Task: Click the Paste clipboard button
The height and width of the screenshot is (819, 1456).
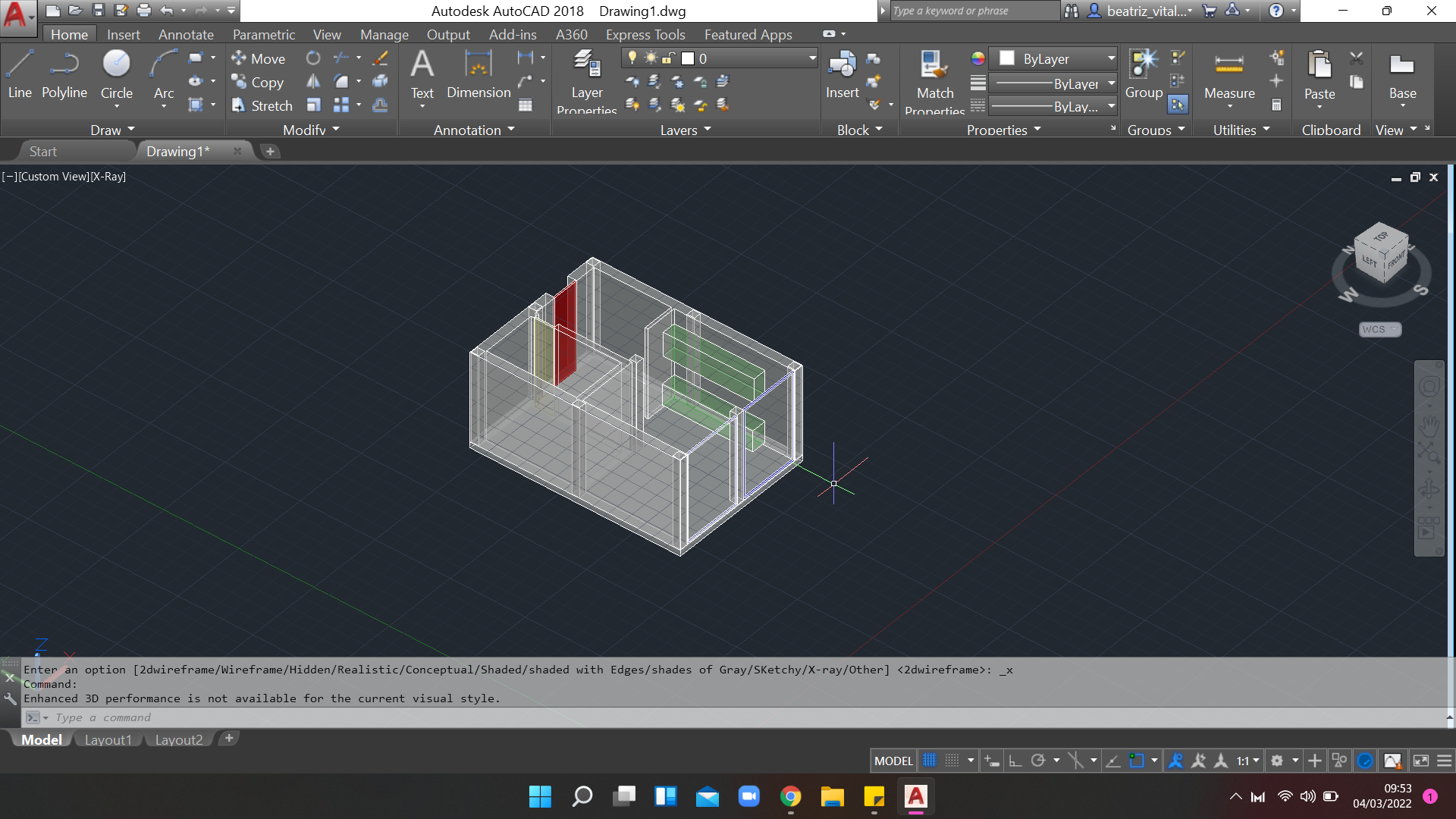Action: point(1319,74)
